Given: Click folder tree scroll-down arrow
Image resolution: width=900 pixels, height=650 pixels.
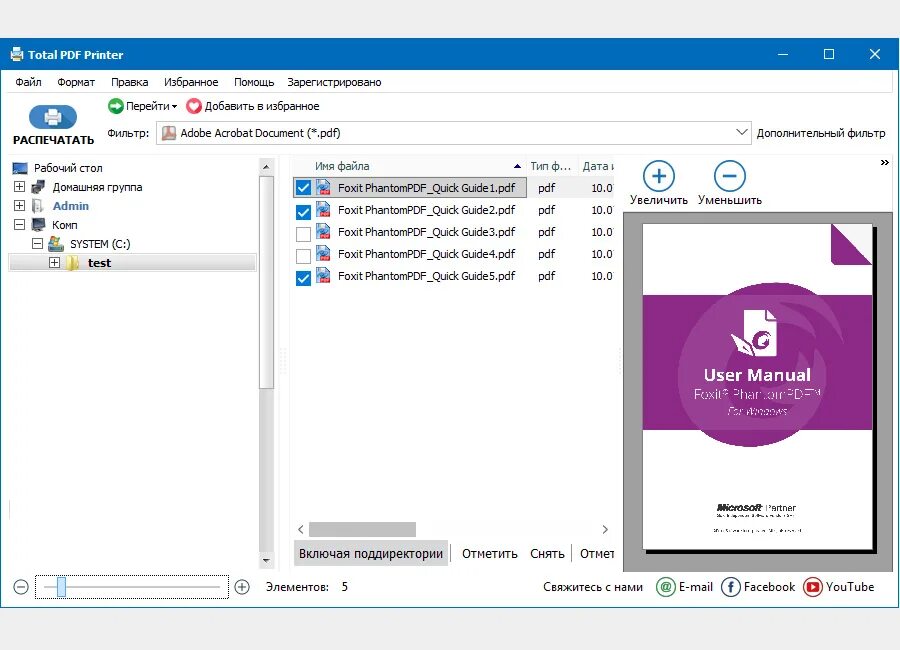Looking at the screenshot, I should pos(266,560).
